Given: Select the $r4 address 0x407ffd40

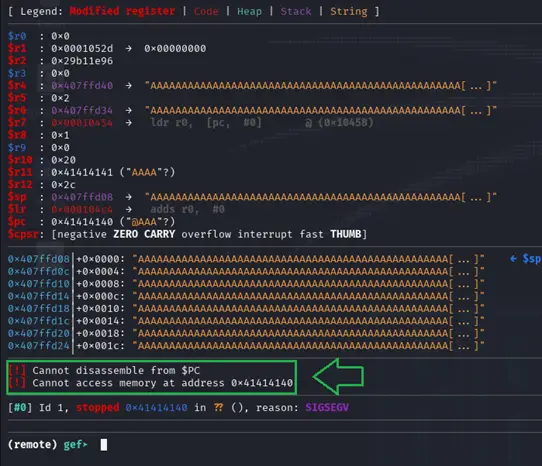Looking at the screenshot, I should tap(82, 85).
